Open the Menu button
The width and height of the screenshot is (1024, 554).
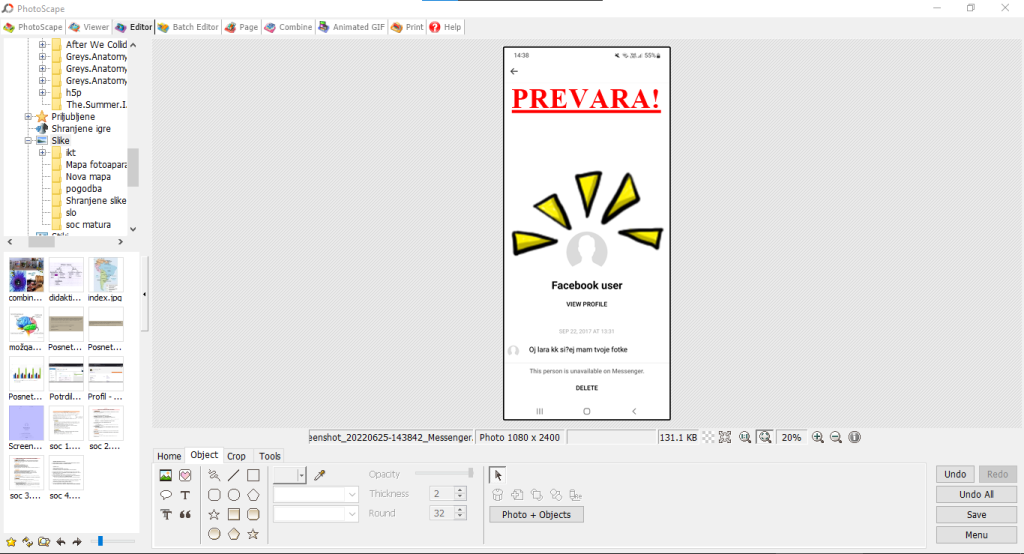tap(976, 534)
